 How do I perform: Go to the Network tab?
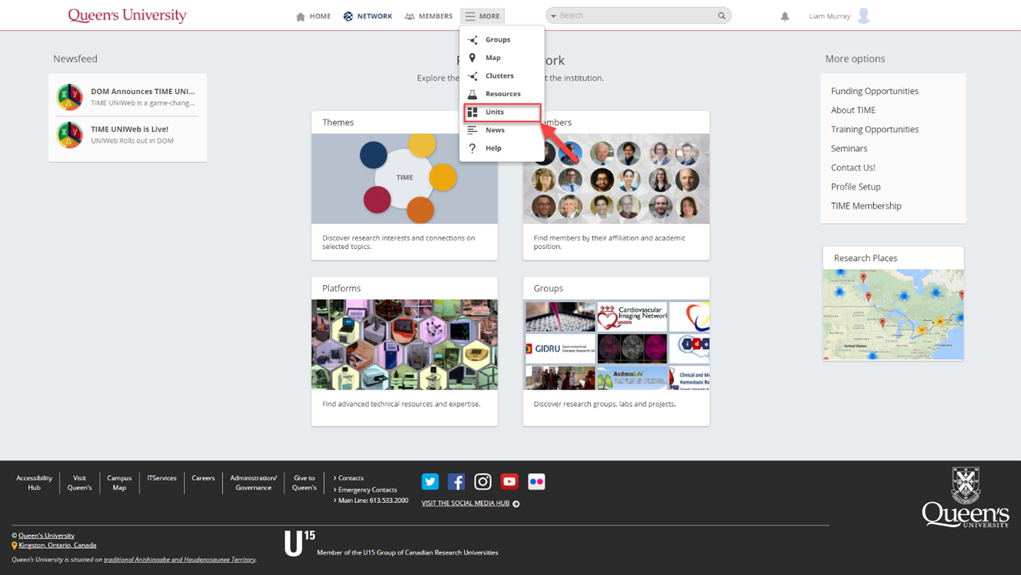coord(367,16)
